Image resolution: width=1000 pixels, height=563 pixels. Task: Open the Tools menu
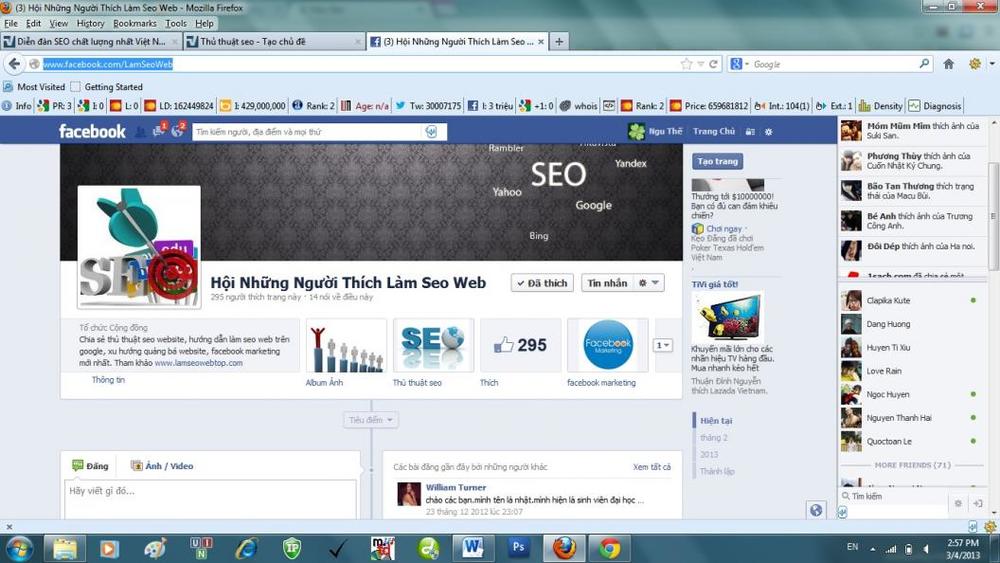tap(176, 23)
